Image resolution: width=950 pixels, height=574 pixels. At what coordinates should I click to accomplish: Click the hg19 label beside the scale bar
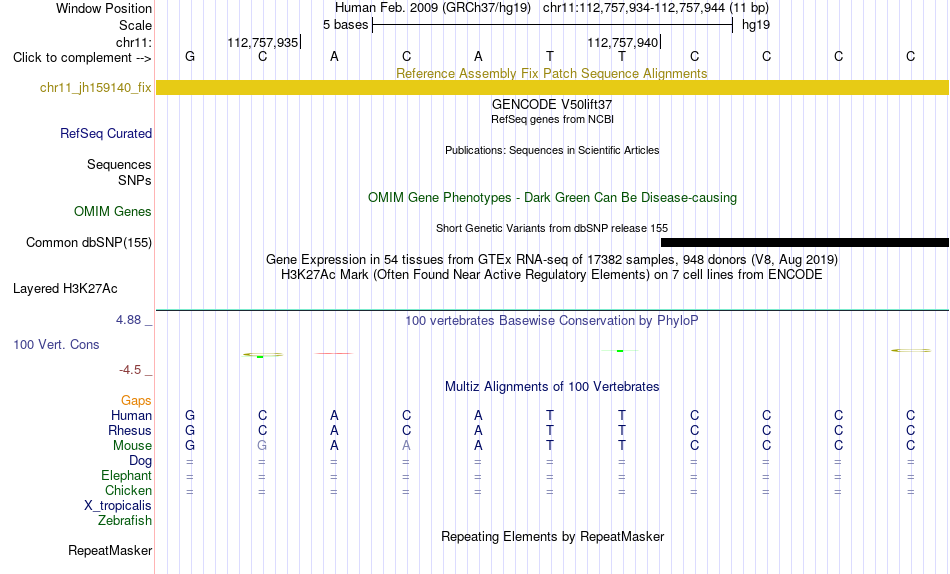[756, 25]
